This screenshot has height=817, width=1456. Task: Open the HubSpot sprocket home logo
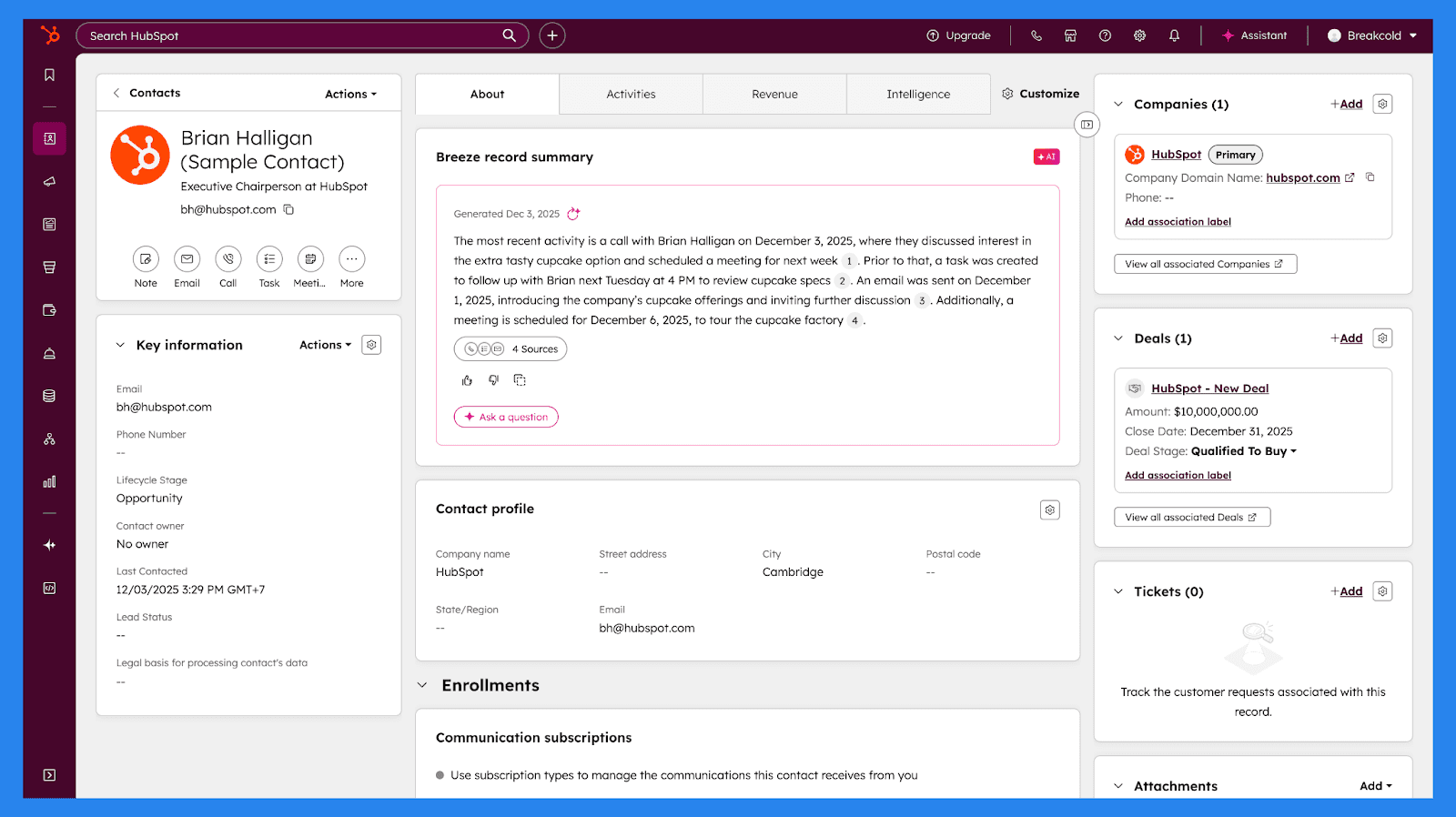[x=50, y=35]
